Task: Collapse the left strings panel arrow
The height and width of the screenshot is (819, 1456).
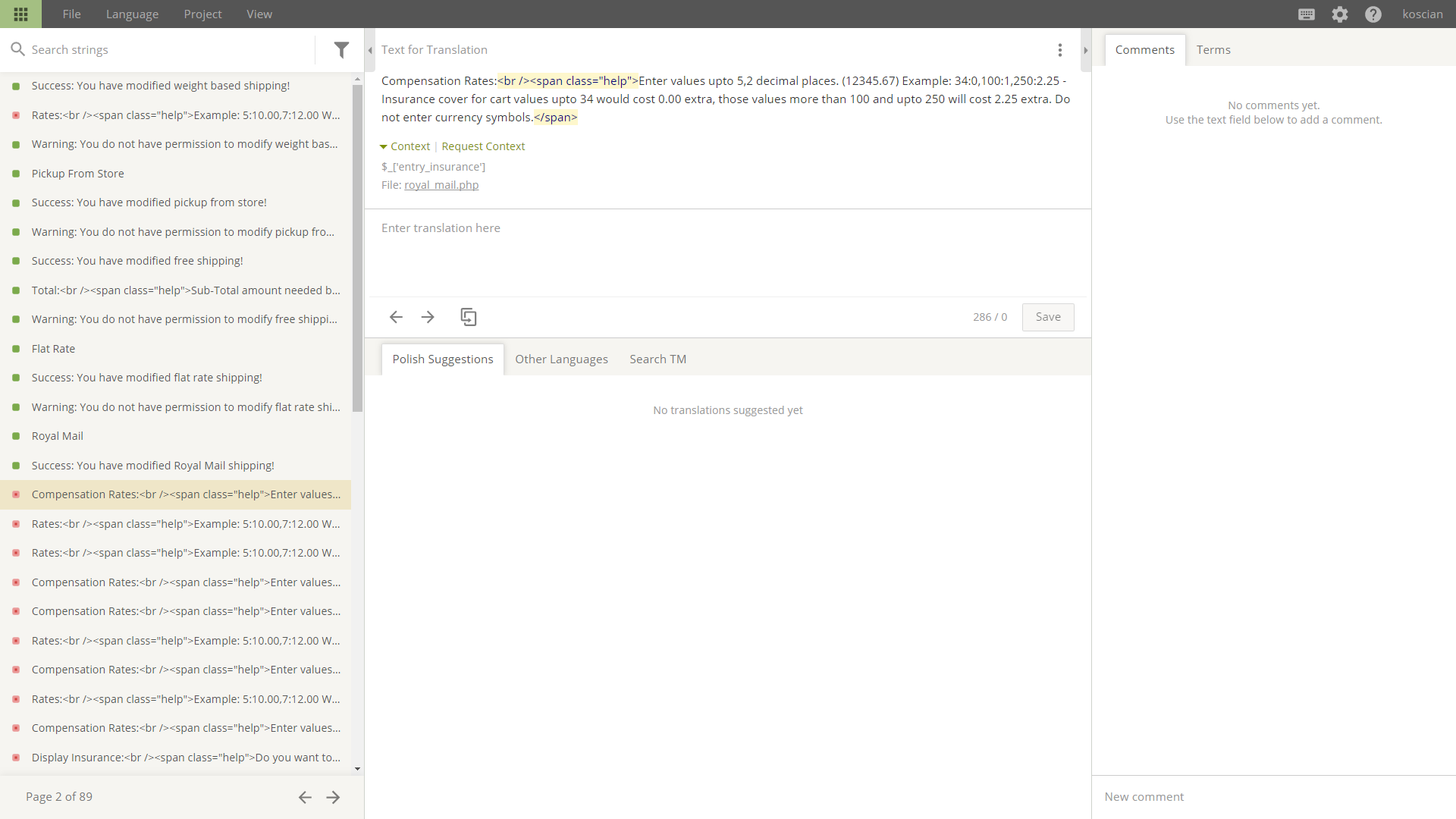Action: 370,50
